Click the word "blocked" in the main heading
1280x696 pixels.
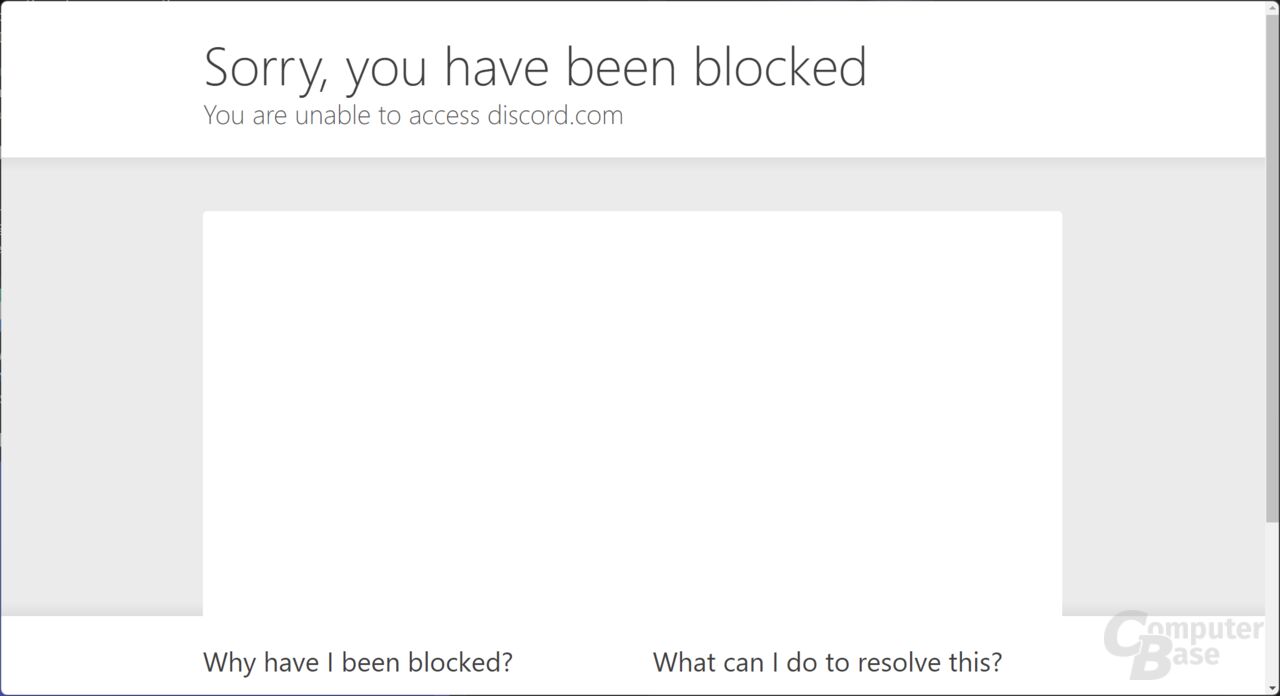click(x=781, y=66)
